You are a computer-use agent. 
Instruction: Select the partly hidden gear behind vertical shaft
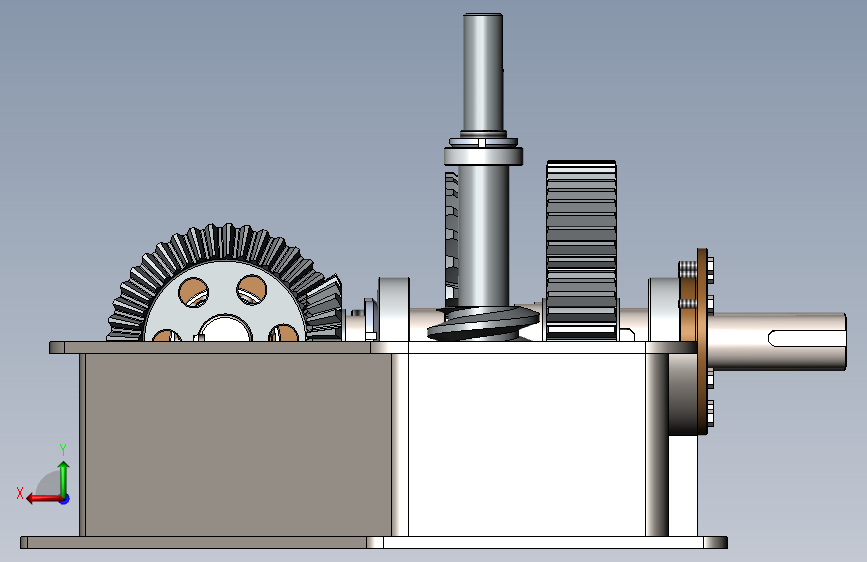tap(452, 238)
